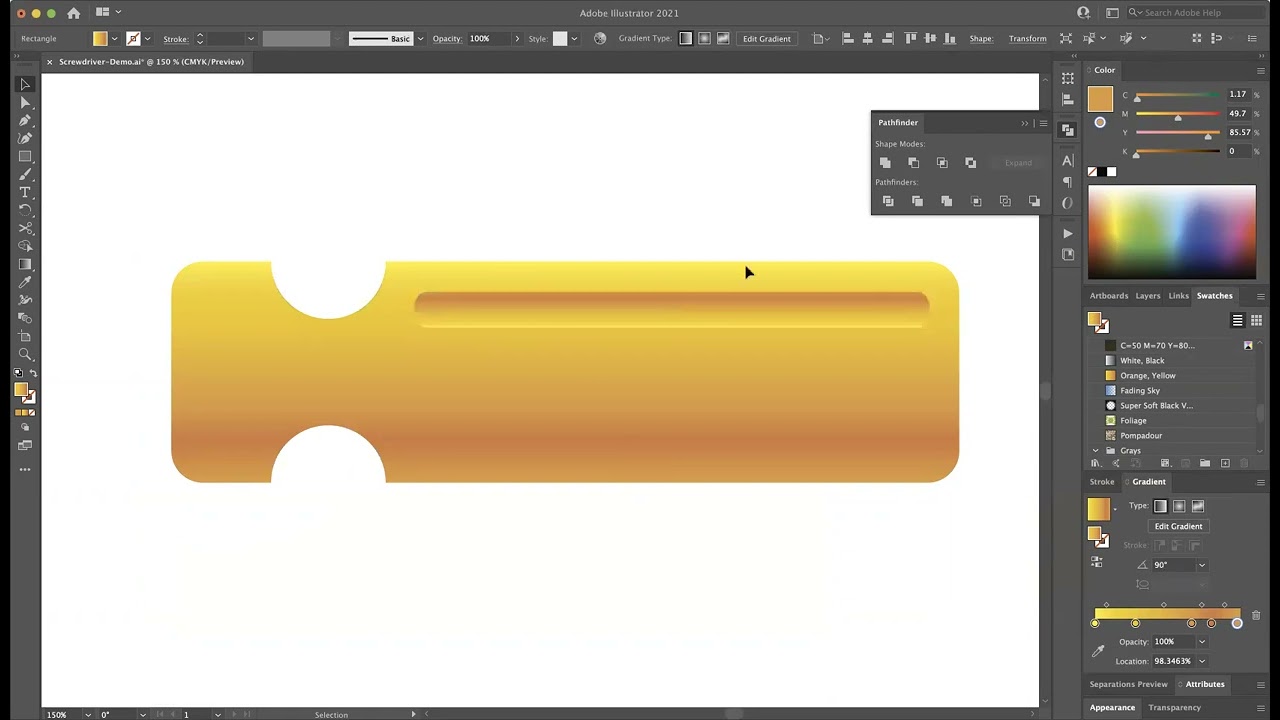Image resolution: width=1280 pixels, height=720 pixels.
Task: Switch Swatches panel to list view
Action: point(1237,320)
